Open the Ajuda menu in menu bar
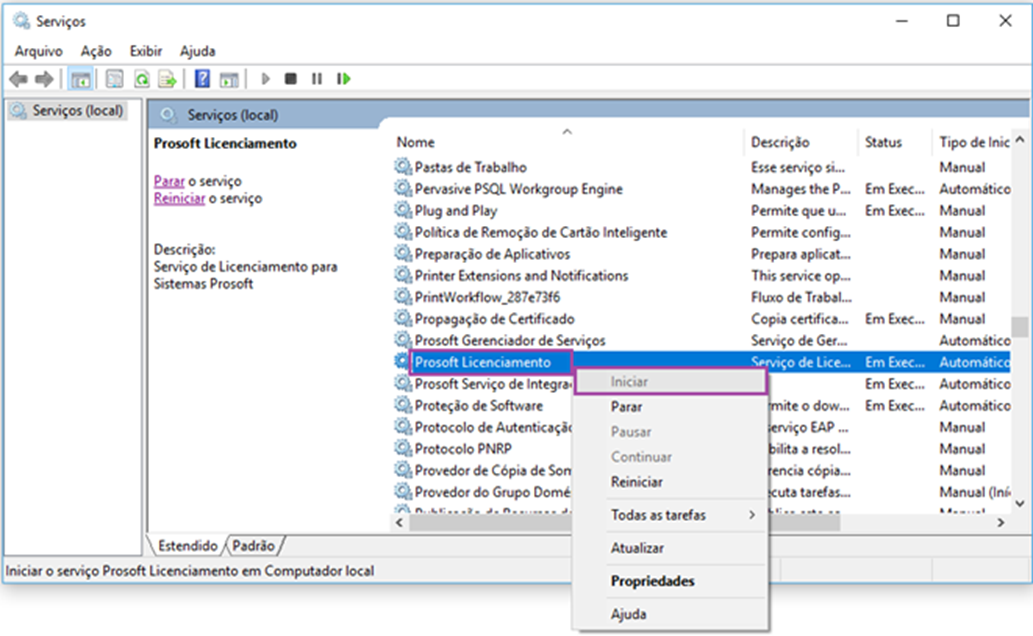The image size is (1033, 636). click(198, 51)
